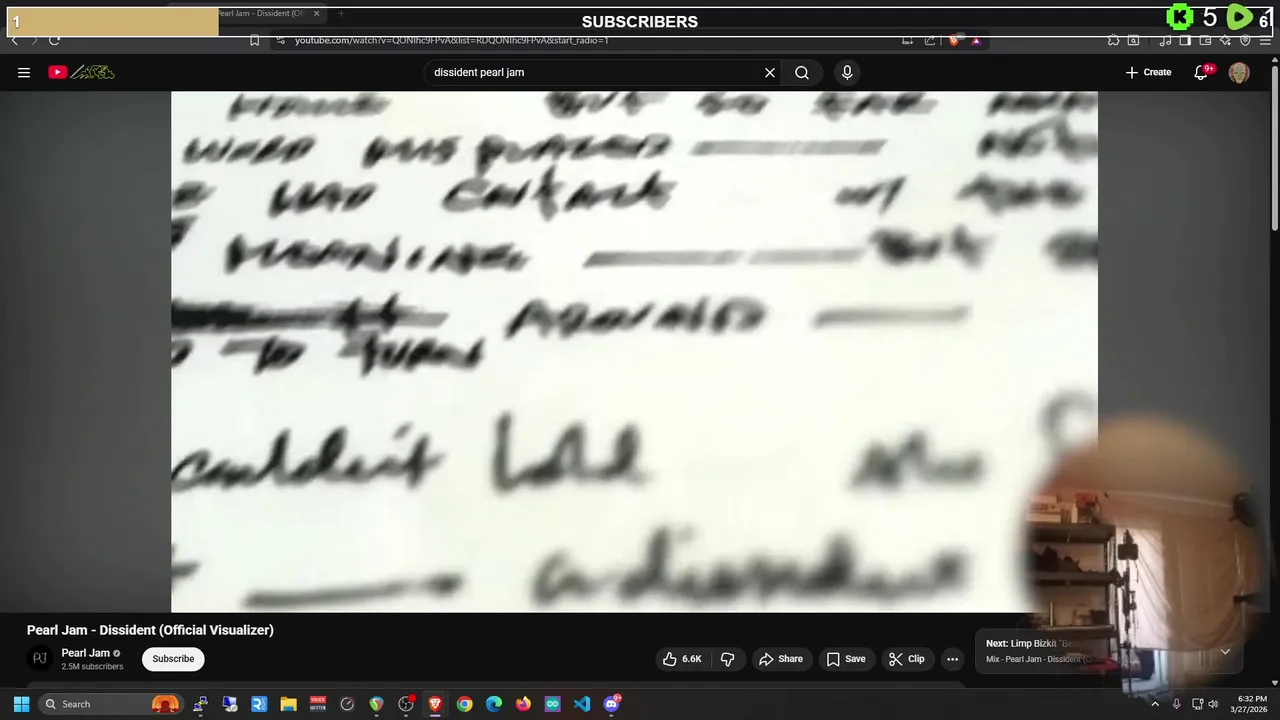Open Discord from the taskbar

point(612,704)
